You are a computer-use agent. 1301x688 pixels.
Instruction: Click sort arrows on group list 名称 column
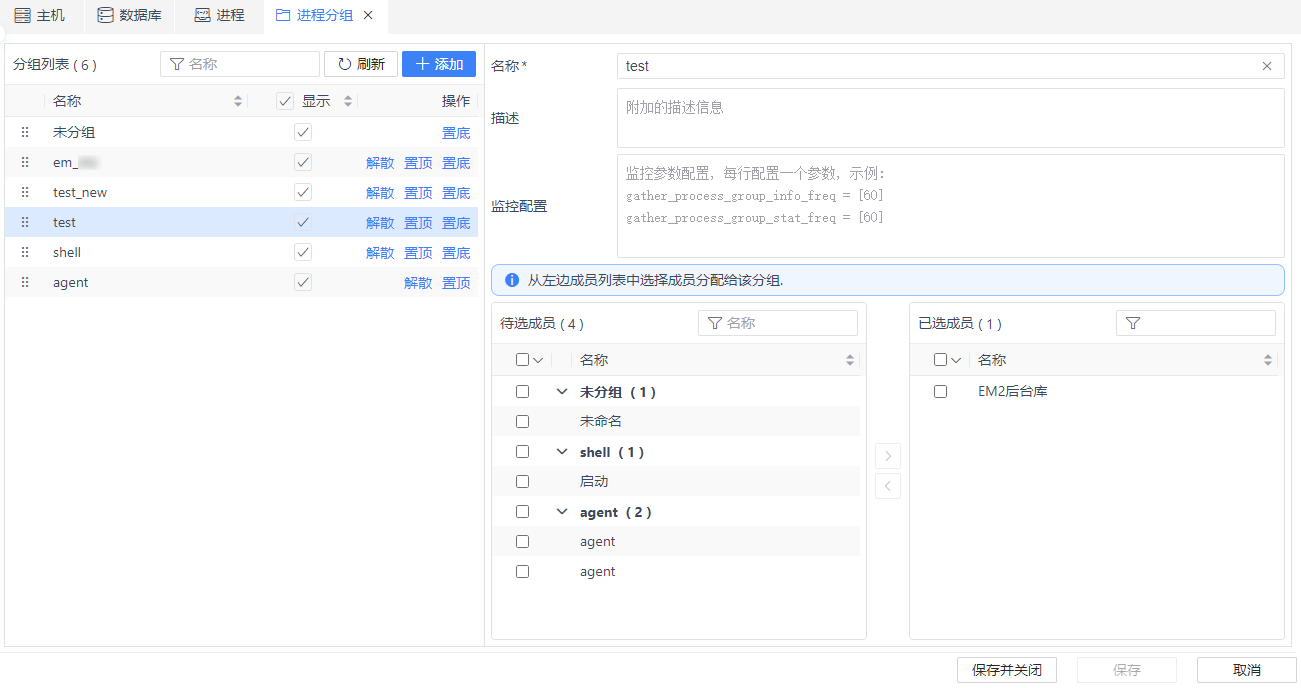[238, 101]
